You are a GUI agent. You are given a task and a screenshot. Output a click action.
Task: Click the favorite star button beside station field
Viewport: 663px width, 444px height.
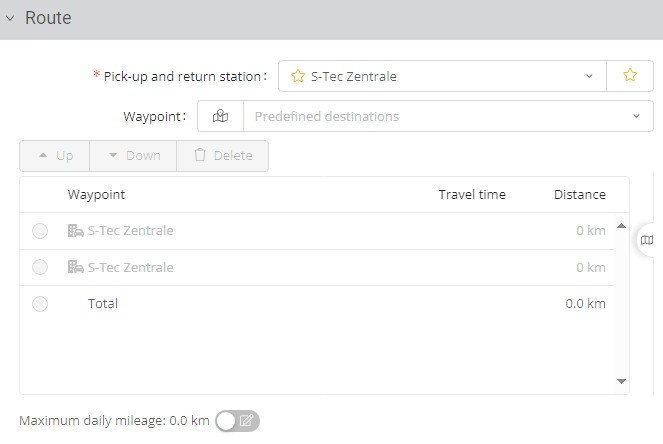(x=630, y=76)
